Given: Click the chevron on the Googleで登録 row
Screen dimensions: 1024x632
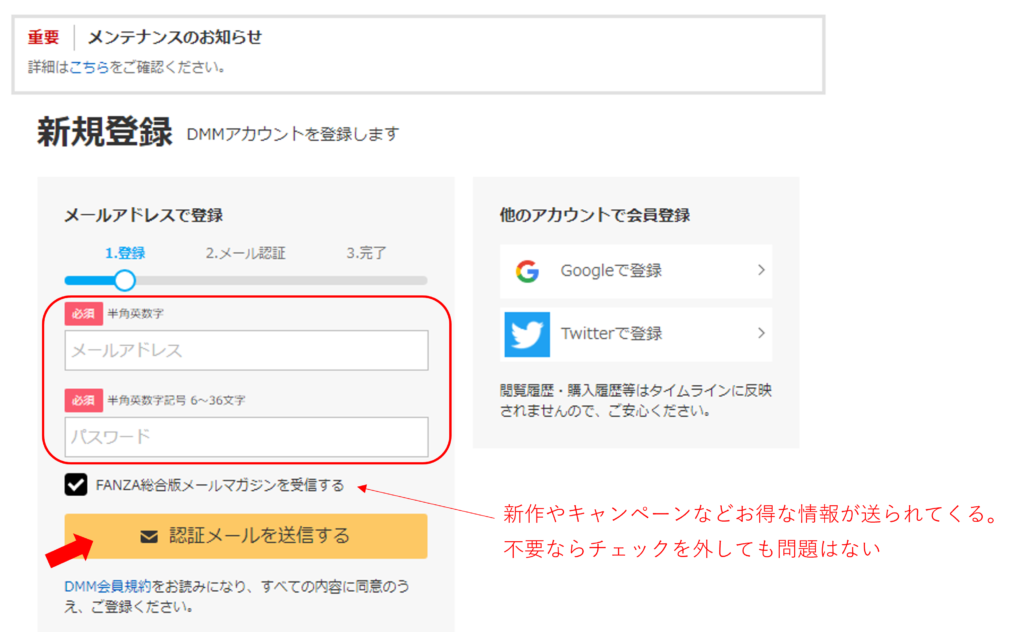Looking at the screenshot, I should pos(761,270).
